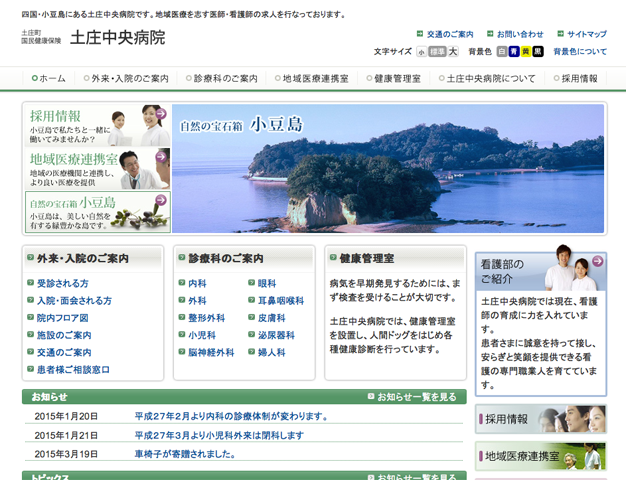
Task: Open news 平成27年2月より内科の診療体制が変わります
Action: coord(231,417)
